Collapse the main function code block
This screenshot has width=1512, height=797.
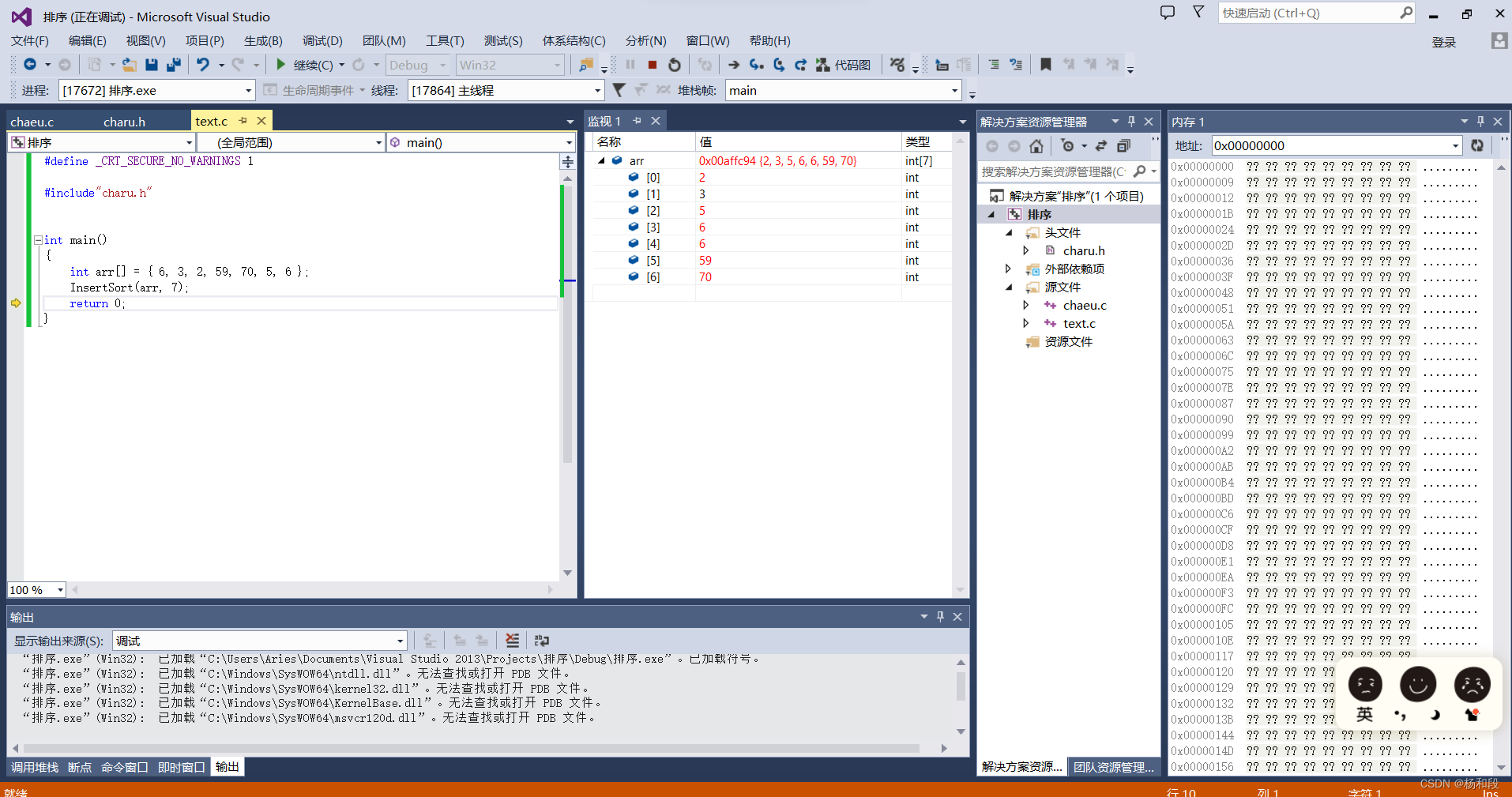(x=38, y=240)
